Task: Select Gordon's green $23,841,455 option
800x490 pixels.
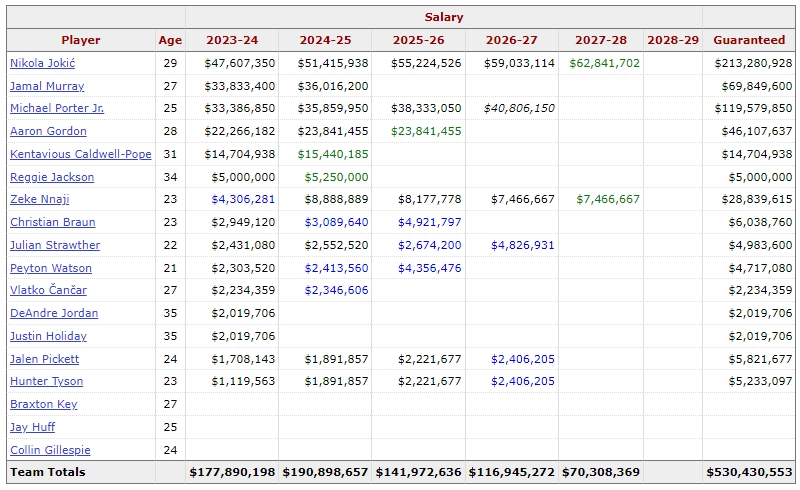Action: (426, 131)
